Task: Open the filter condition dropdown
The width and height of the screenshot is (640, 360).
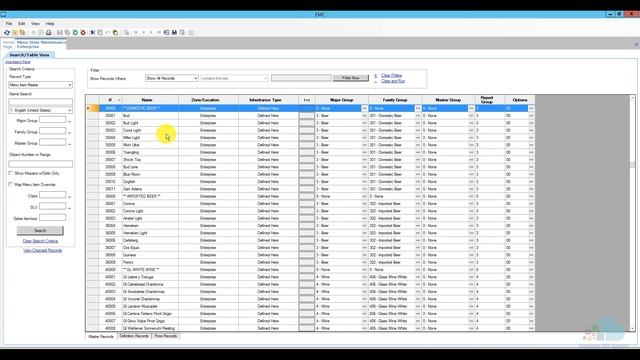Action: tap(234, 78)
